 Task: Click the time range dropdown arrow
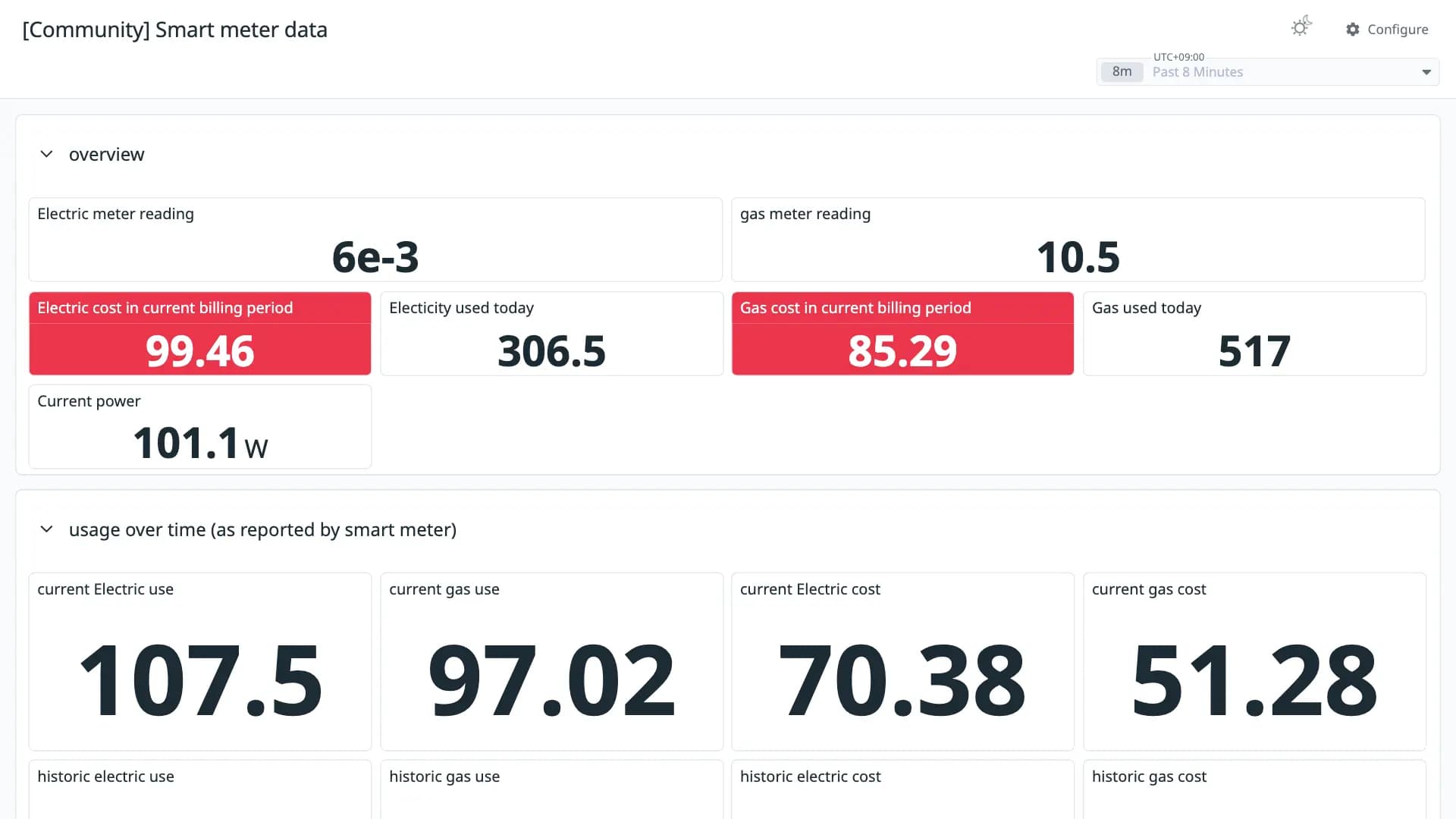1426,72
